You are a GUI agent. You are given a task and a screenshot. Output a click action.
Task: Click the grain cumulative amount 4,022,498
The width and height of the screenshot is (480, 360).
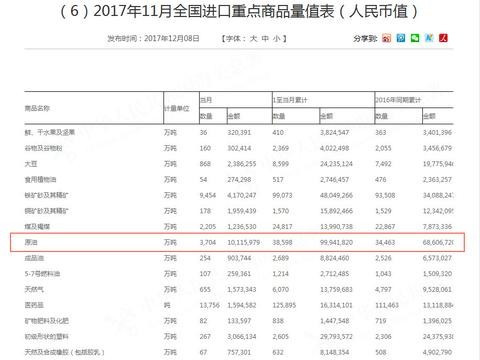pyautogui.click(x=335, y=148)
